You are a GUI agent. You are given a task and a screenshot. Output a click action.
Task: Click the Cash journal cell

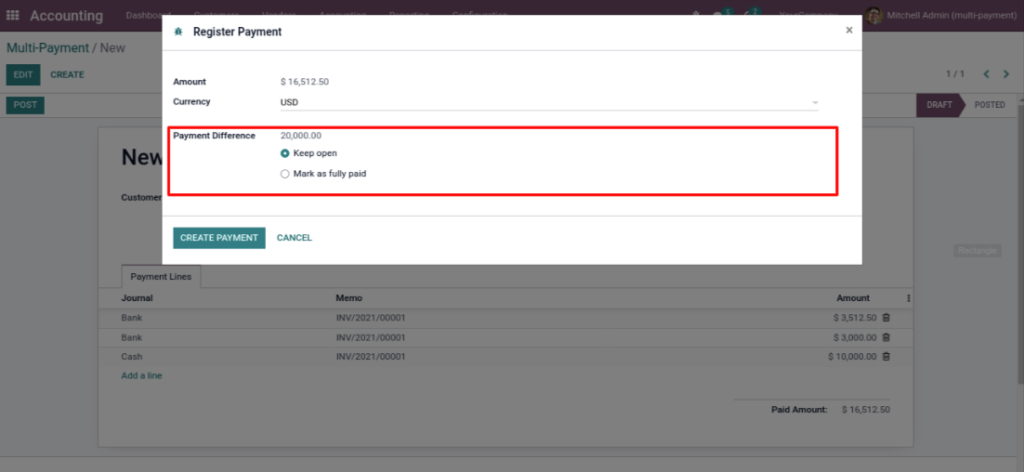tap(132, 357)
